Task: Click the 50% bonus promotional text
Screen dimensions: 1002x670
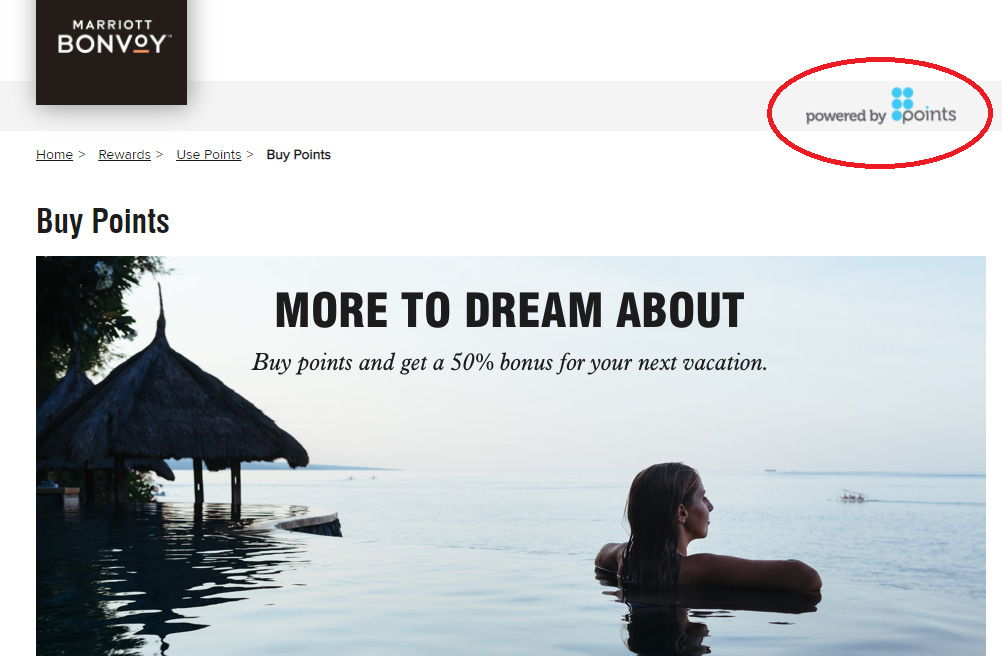Action: tap(509, 362)
